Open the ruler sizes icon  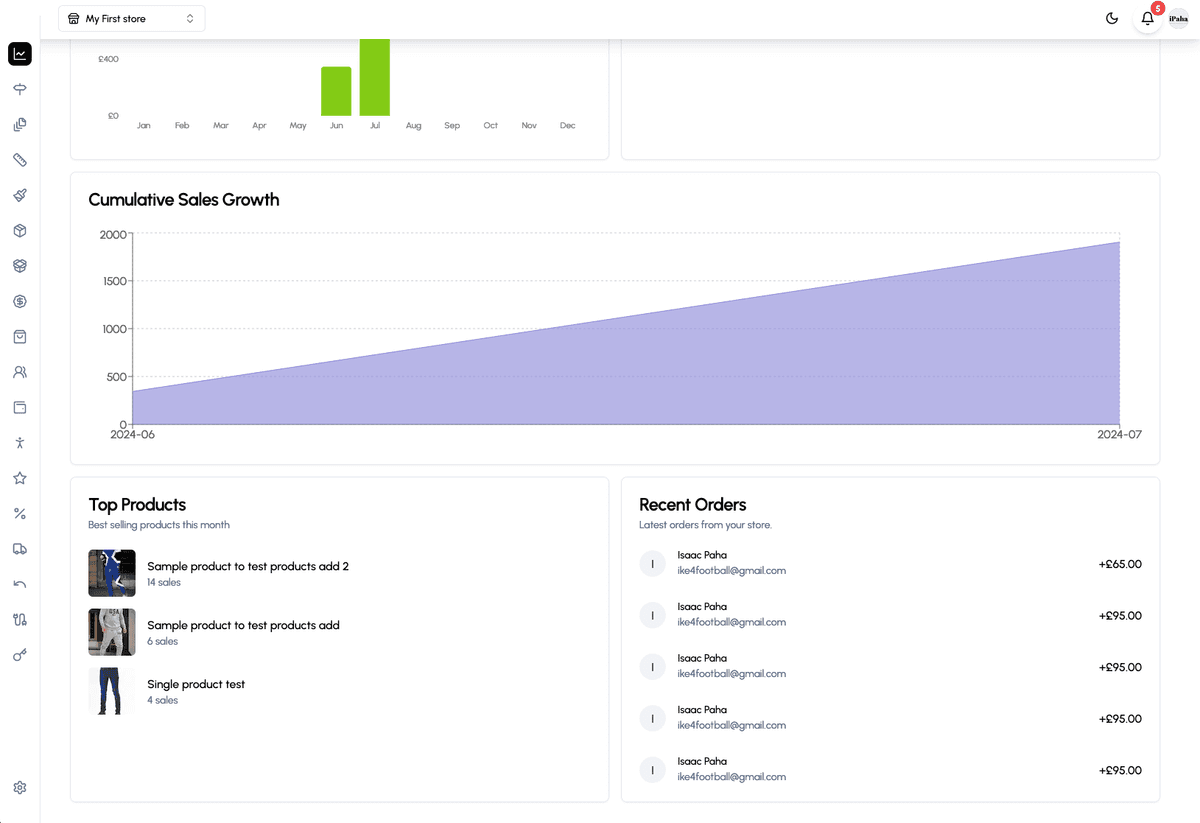[20, 160]
